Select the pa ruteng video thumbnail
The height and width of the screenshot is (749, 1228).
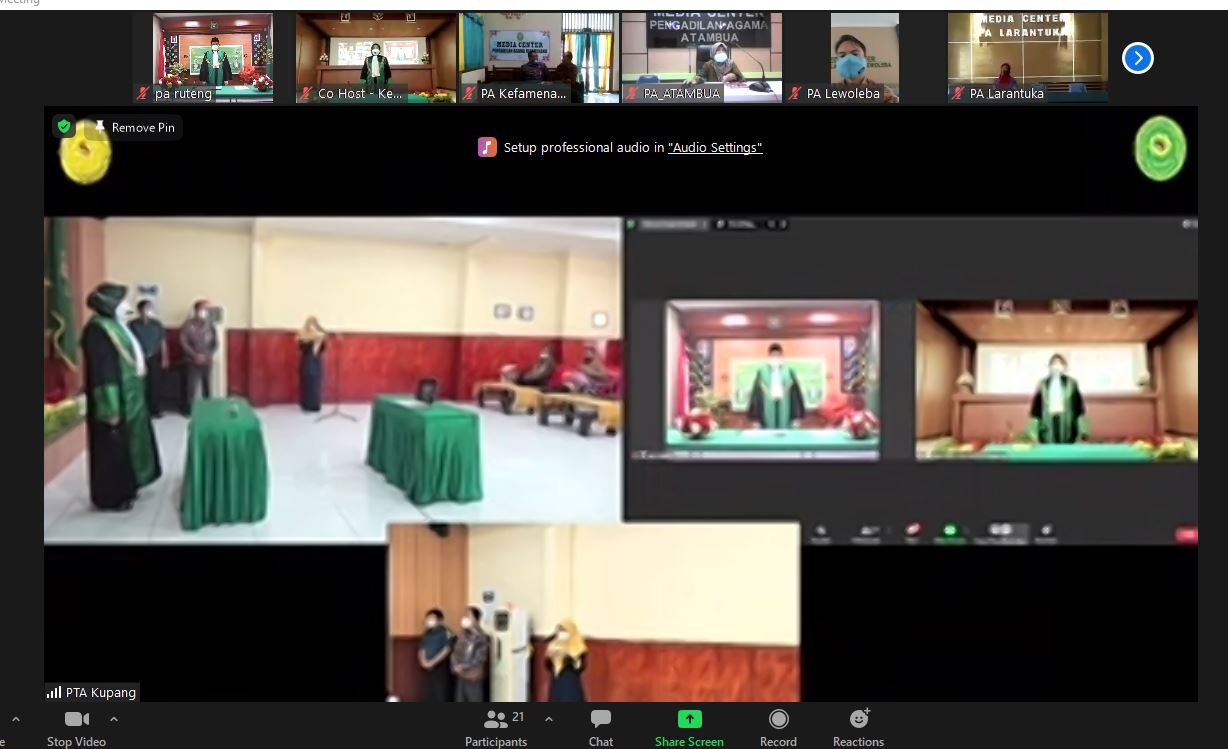tap(213, 57)
